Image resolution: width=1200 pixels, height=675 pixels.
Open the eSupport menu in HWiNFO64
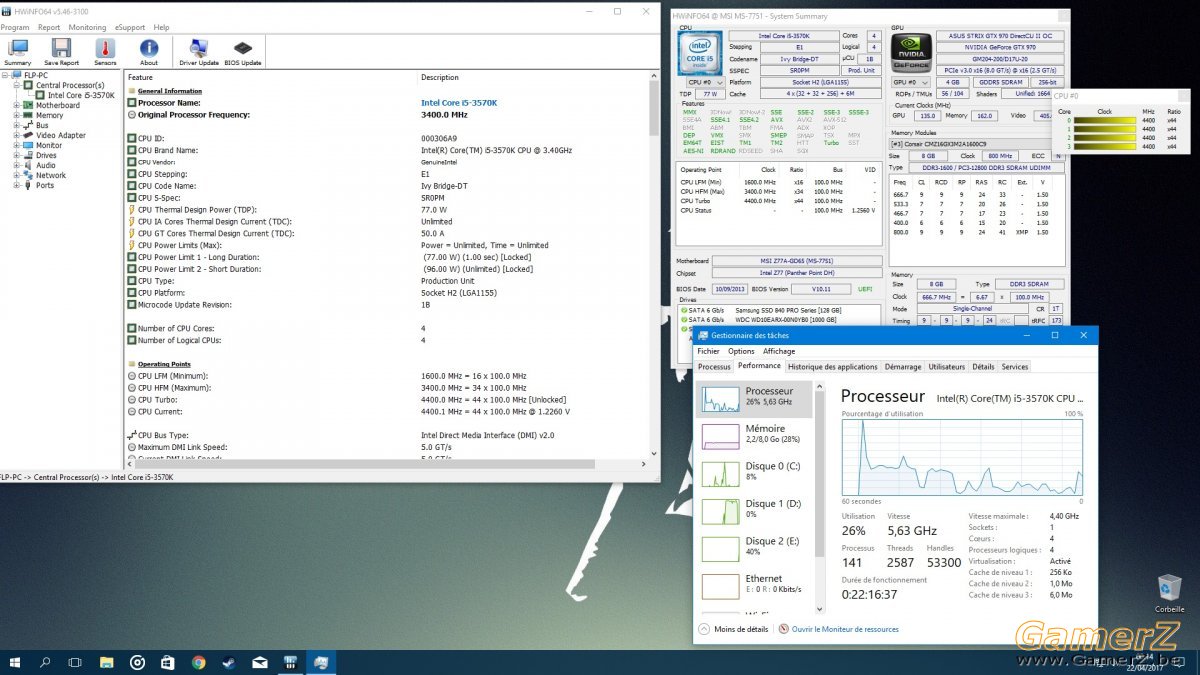click(x=130, y=27)
